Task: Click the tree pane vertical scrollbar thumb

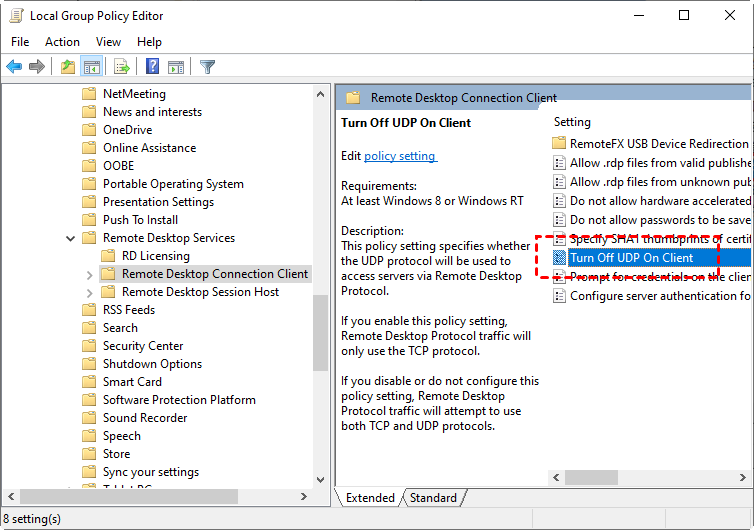Action: tap(320, 333)
